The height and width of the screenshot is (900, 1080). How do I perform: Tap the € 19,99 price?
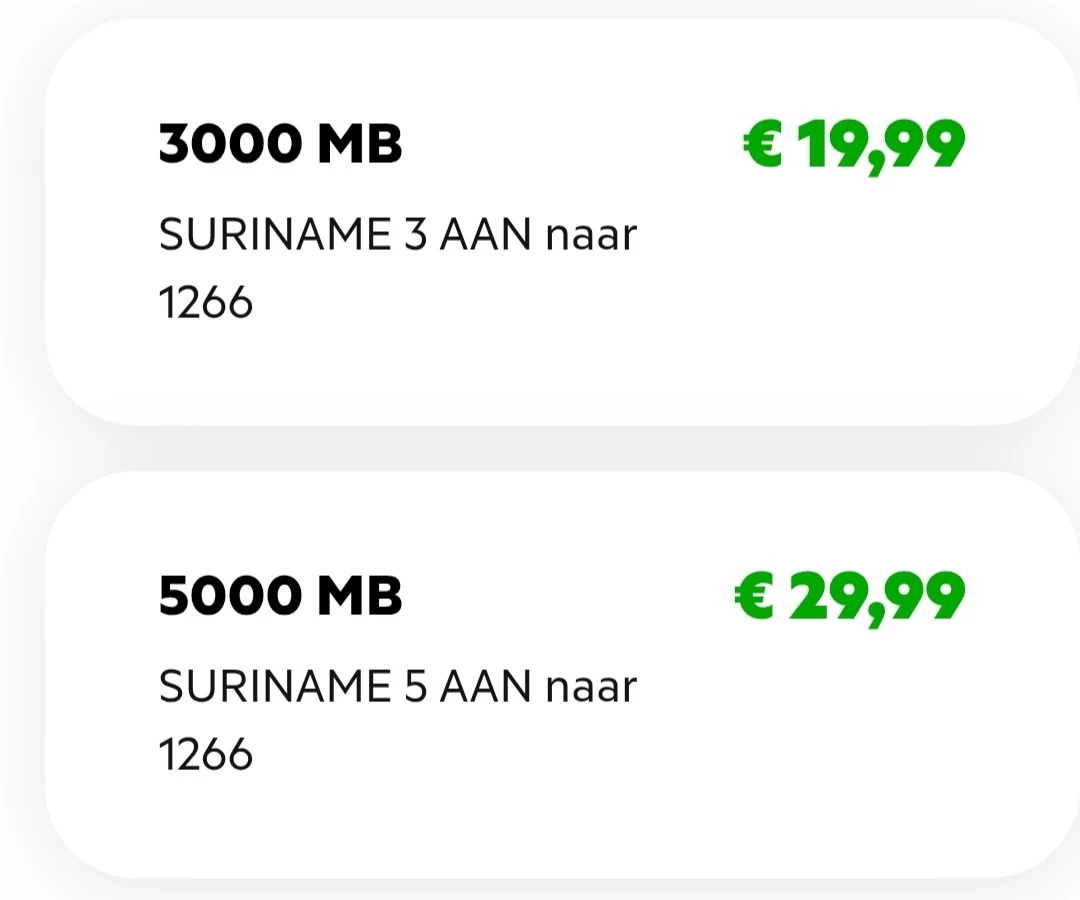click(x=853, y=145)
